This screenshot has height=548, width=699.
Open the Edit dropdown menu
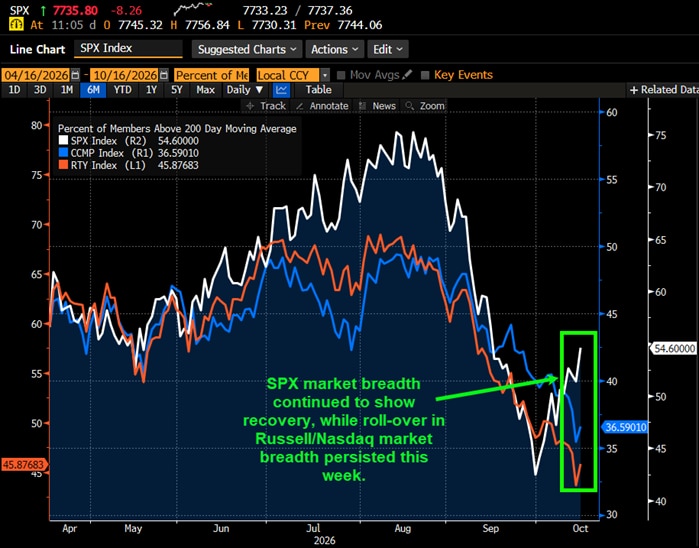388,49
